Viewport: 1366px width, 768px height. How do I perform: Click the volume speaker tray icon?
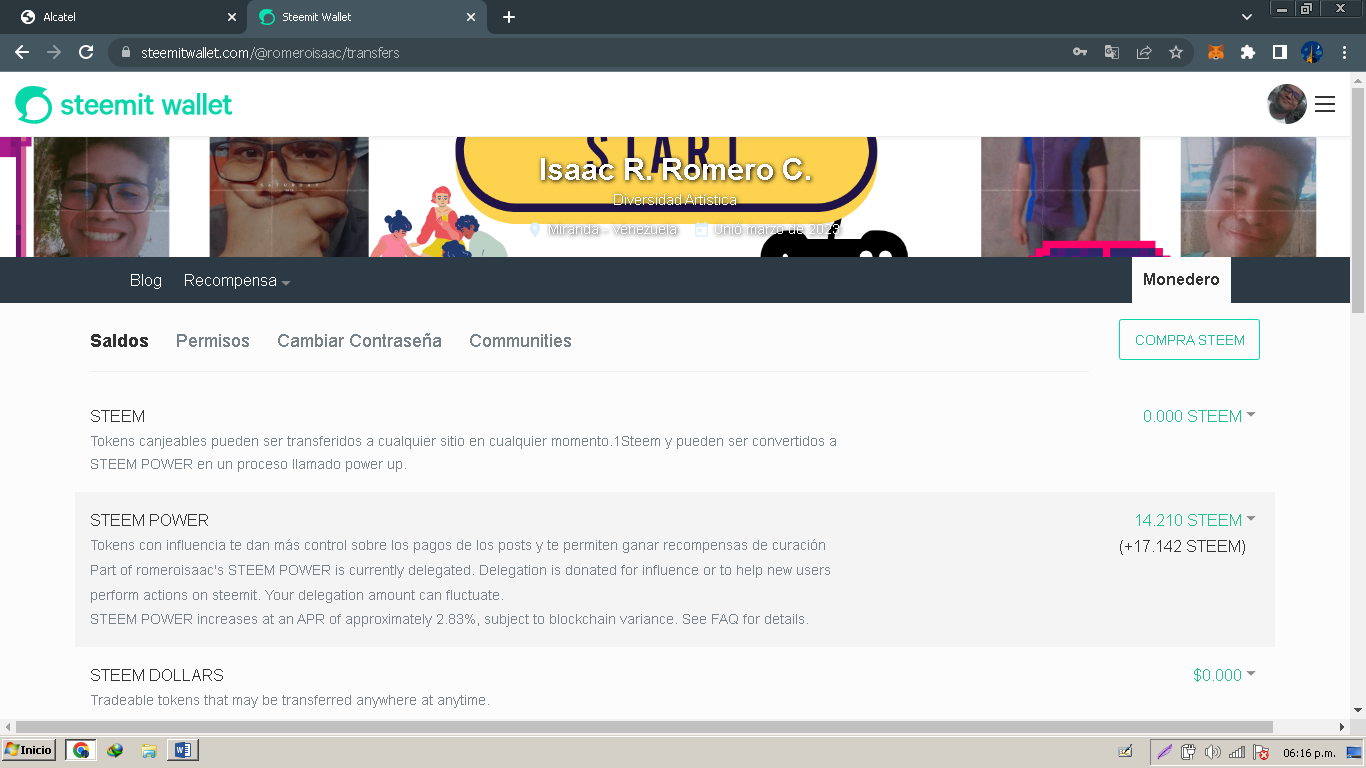pyautogui.click(x=1213, y=752)
